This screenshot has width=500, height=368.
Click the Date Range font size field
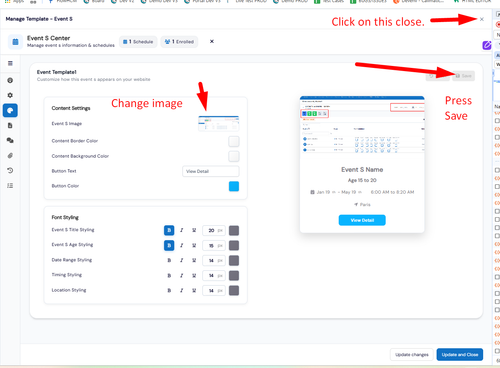[x=214, y=260]
